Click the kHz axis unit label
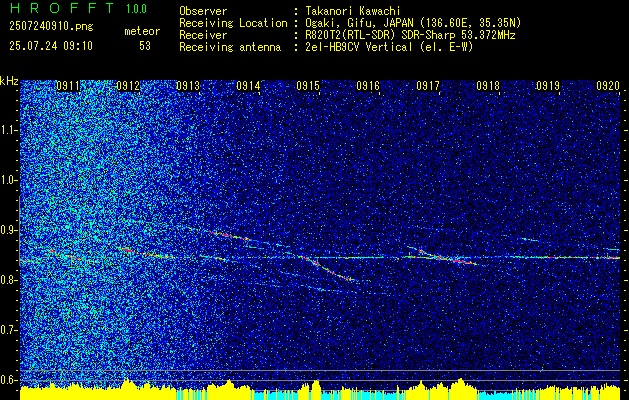 [x=9, y=81]
